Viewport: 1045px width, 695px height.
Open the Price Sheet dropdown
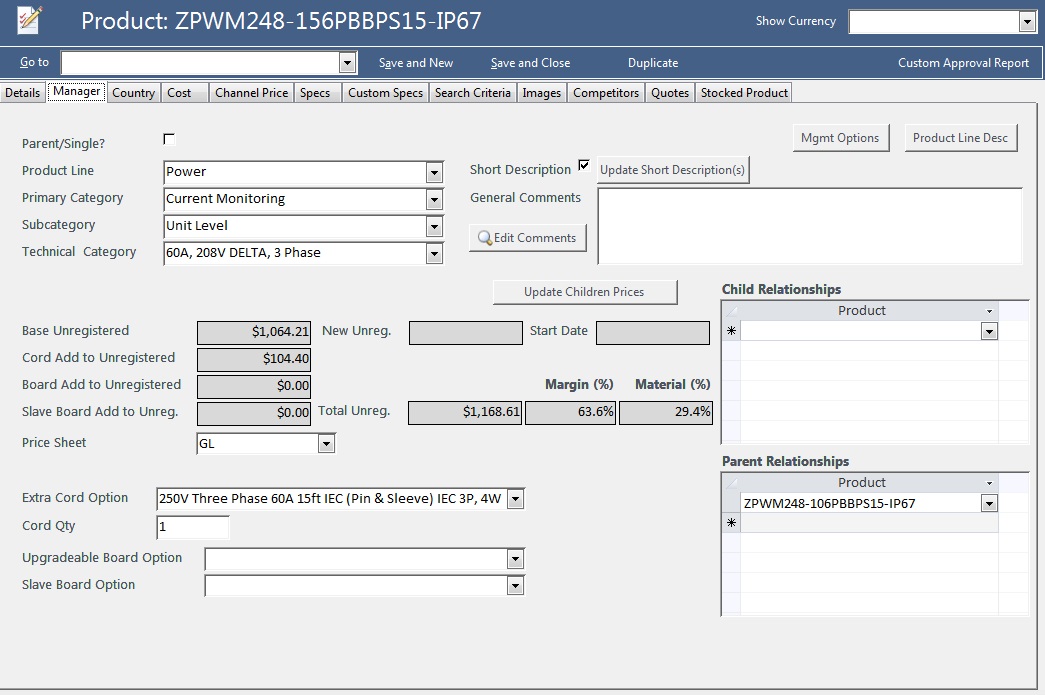326,444
